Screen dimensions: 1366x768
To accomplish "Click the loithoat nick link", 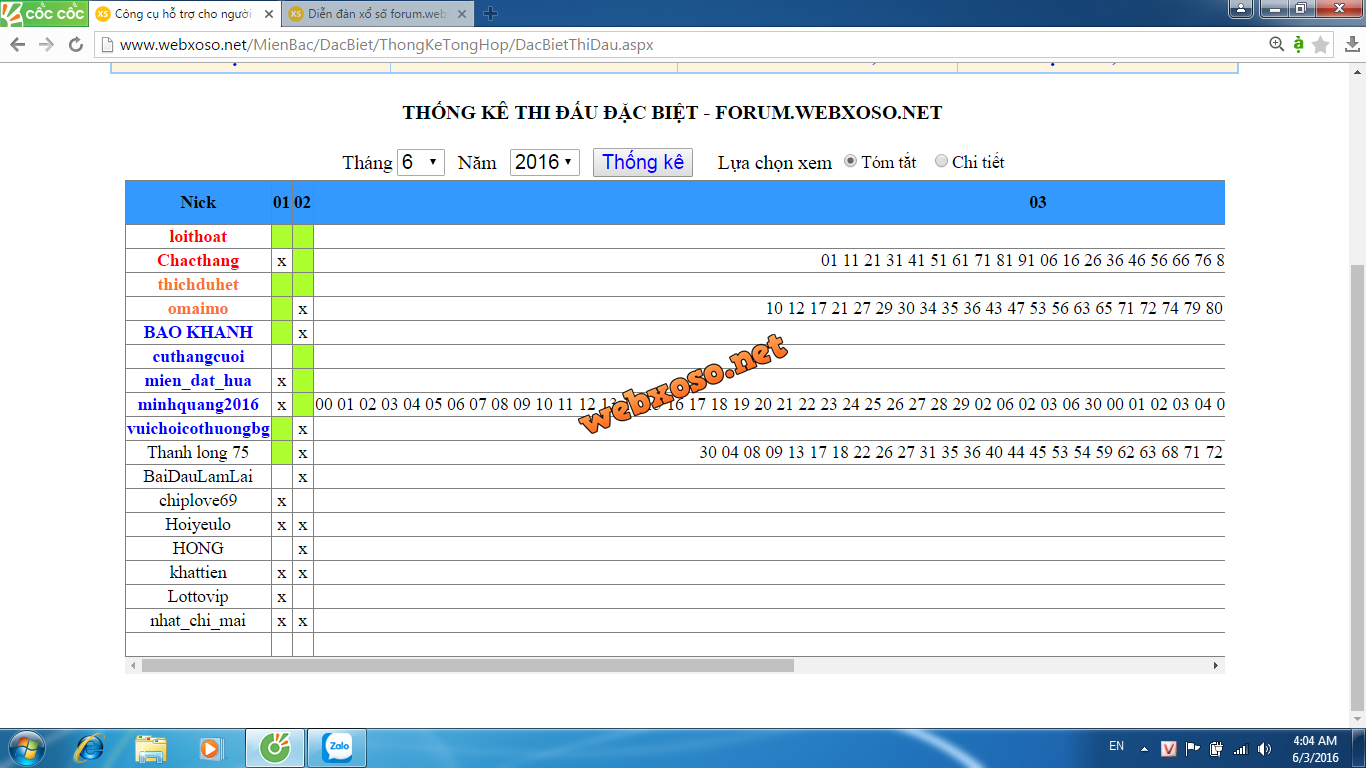I will tap(198, 237).
